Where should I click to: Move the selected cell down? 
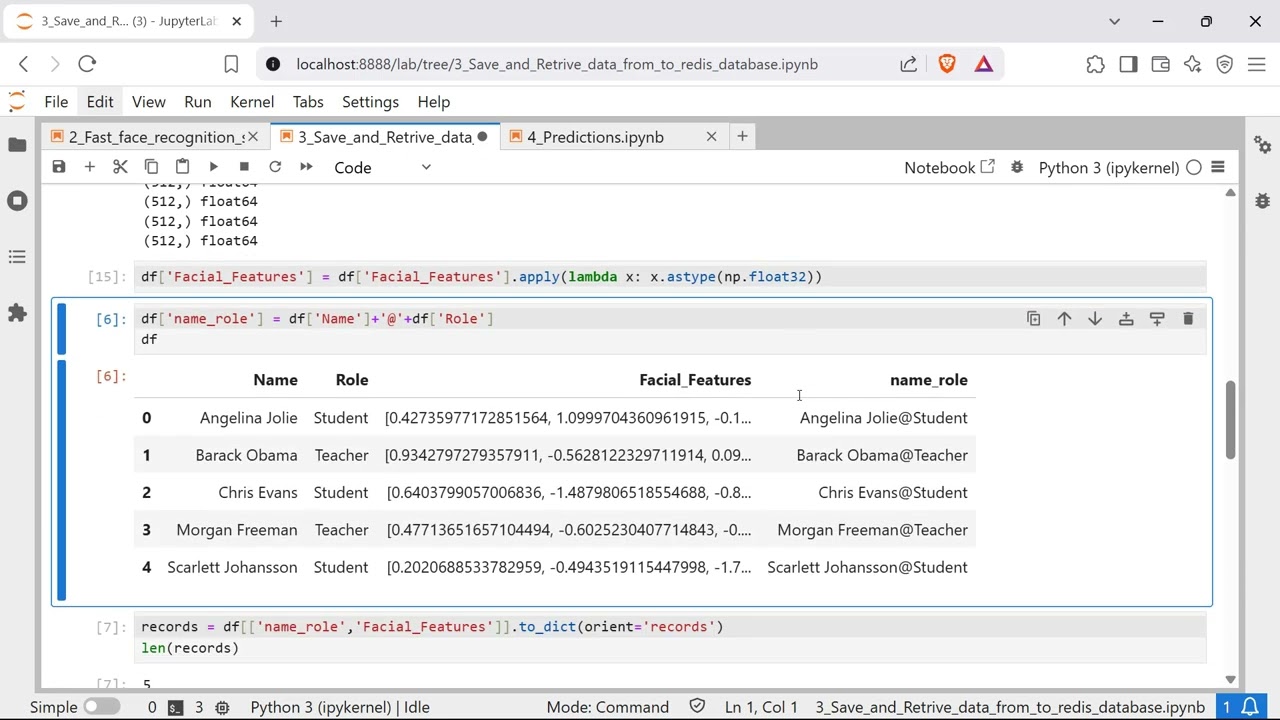point(1095,318)
